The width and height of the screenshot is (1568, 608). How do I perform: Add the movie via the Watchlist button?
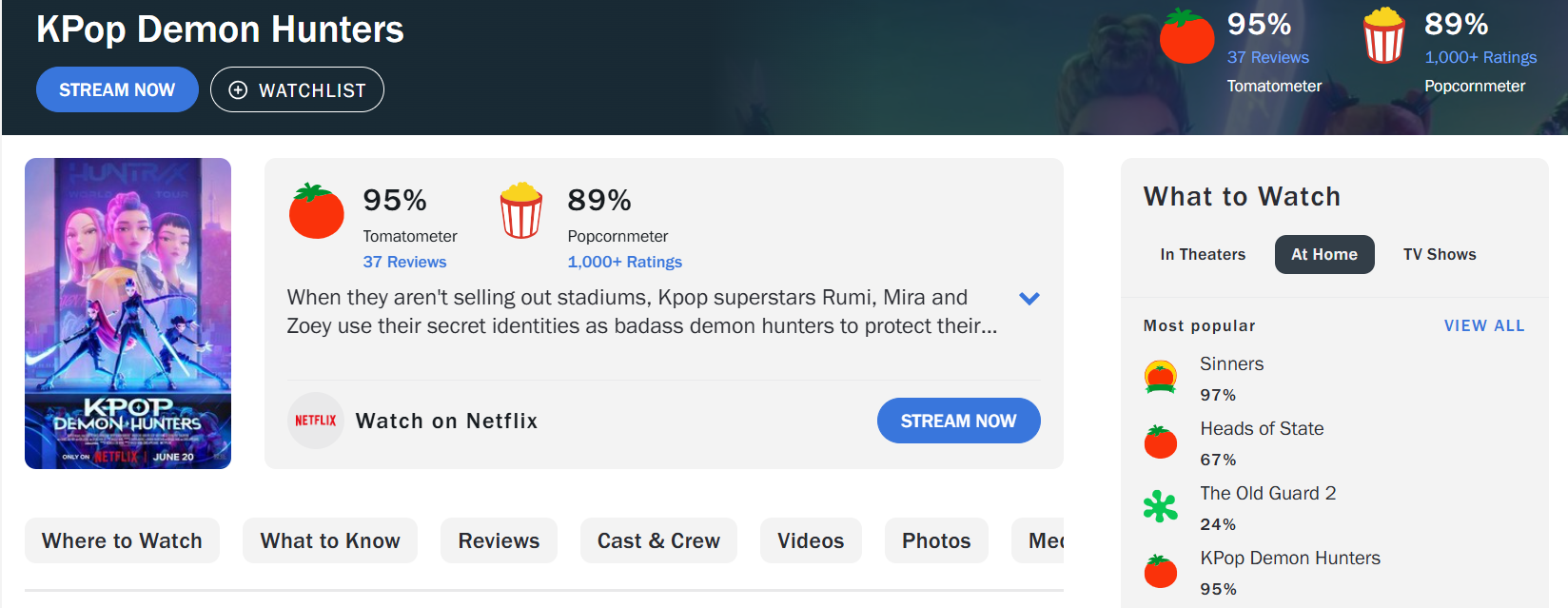(297, 89)
